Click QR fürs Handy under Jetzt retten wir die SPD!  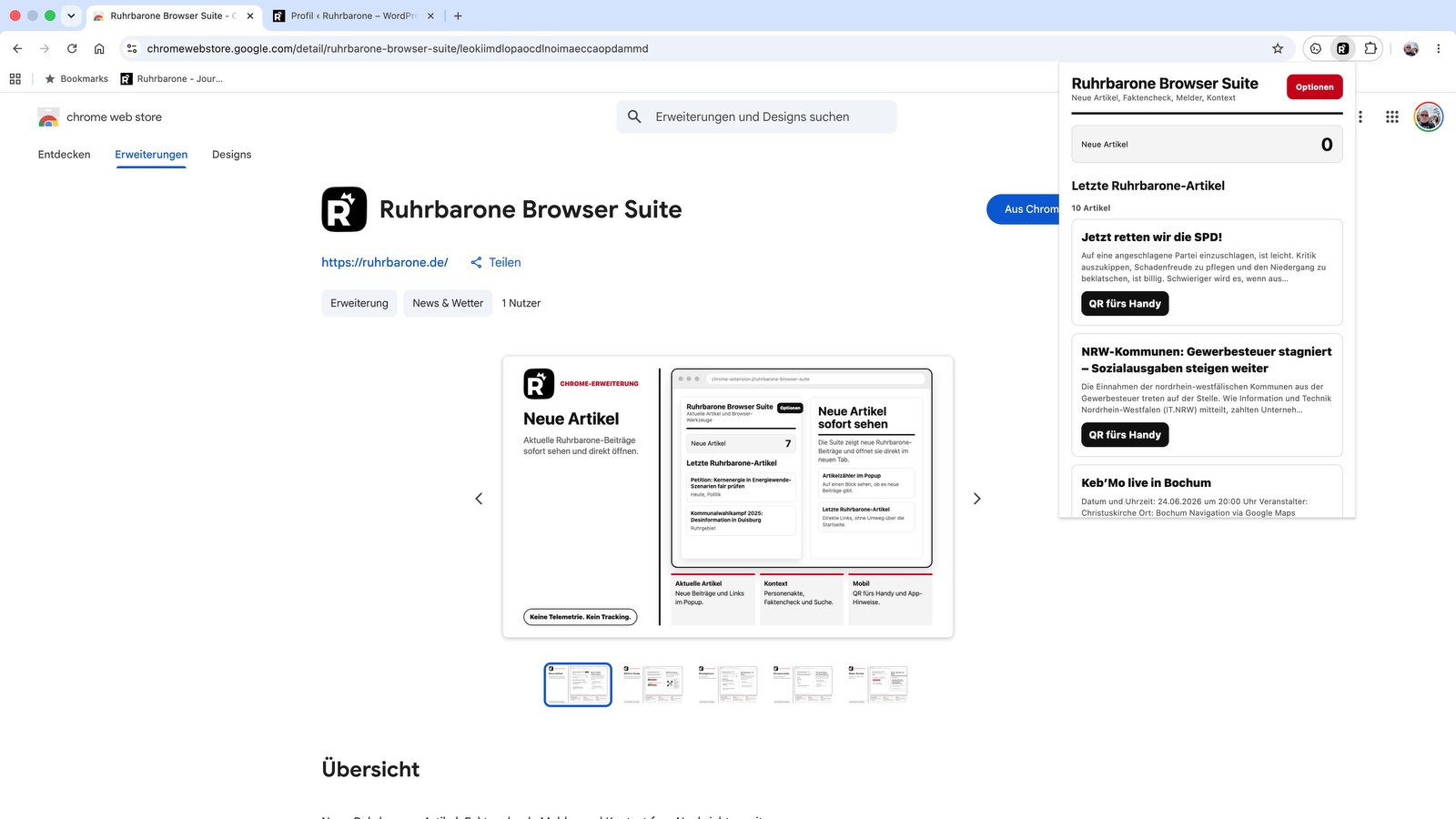pos(1125,304)
